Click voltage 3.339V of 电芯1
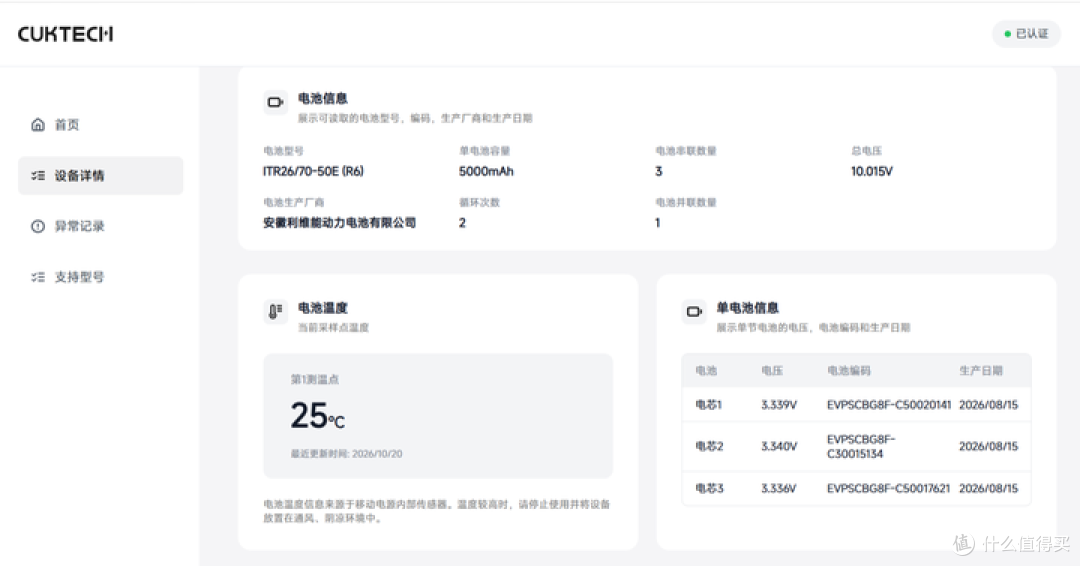 [779, 405]
